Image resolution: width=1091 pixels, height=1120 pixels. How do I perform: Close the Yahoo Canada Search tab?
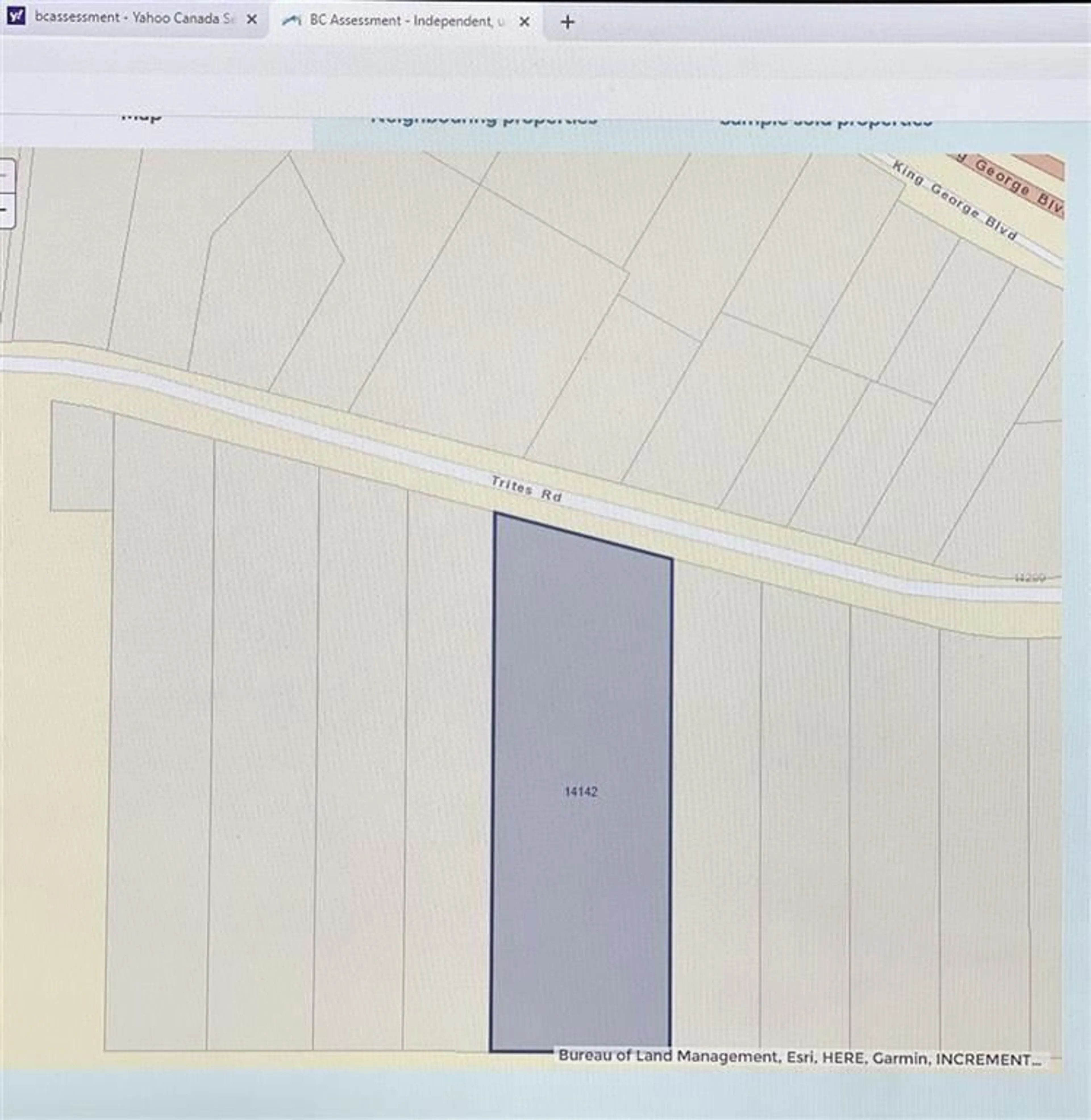click(x=251, y=19)
